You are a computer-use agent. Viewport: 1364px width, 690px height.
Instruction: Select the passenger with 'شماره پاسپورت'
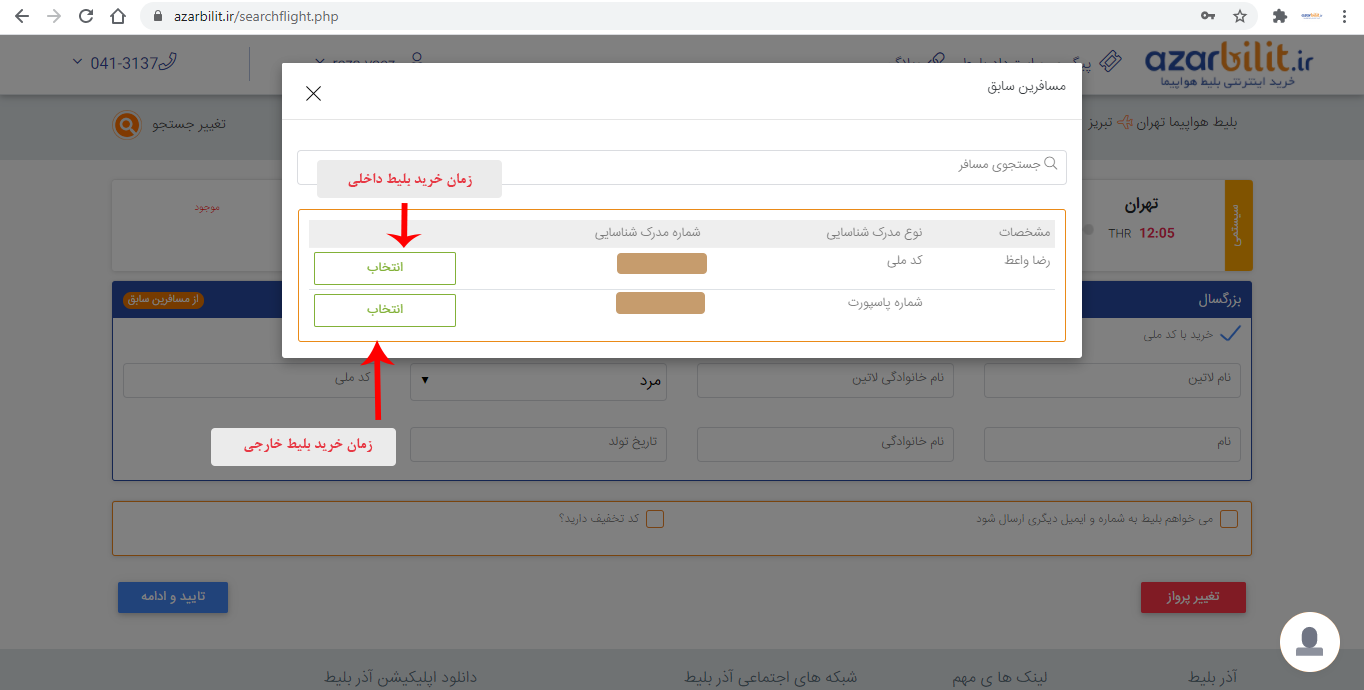pyautogui.click(x=385, y=310)
